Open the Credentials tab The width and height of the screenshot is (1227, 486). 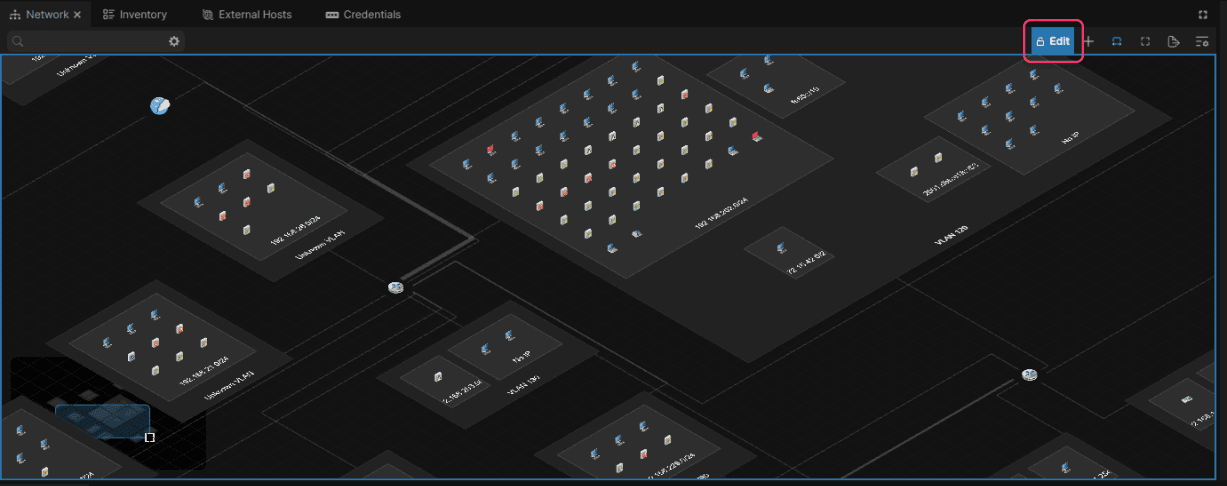tap(363, 15)
